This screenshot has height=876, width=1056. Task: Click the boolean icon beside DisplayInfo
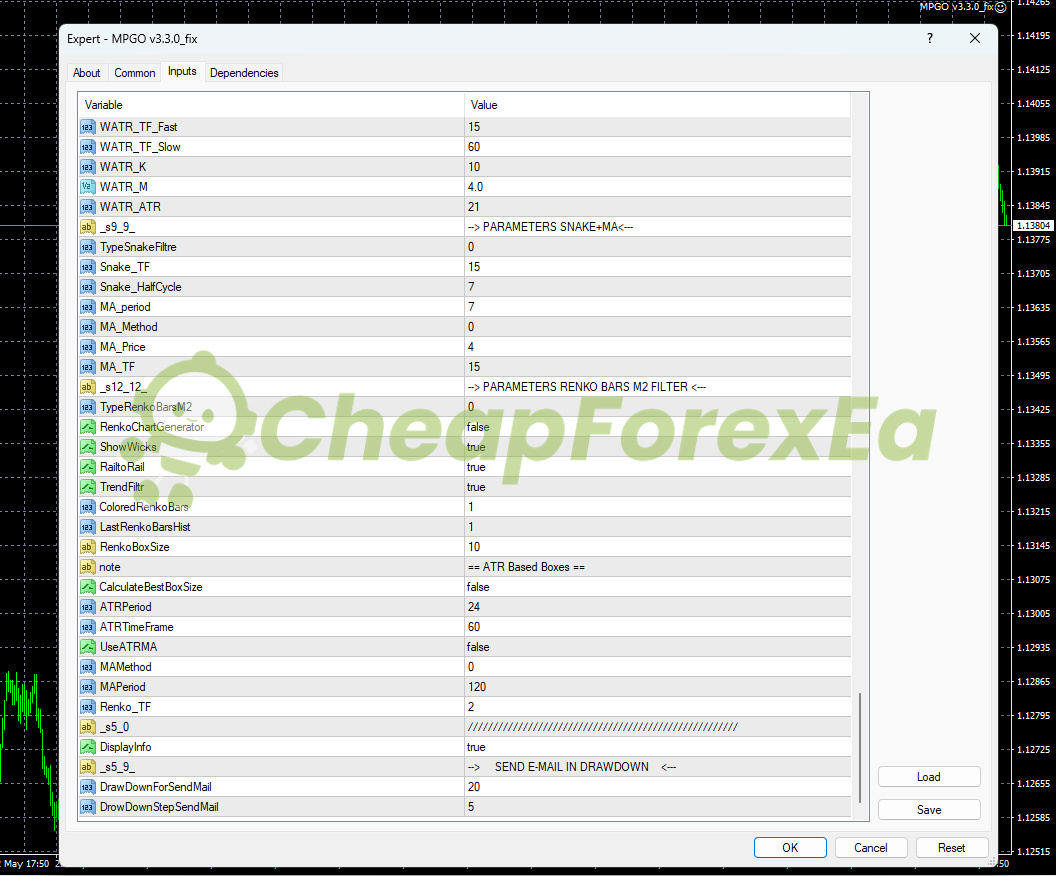coord(88,747)
